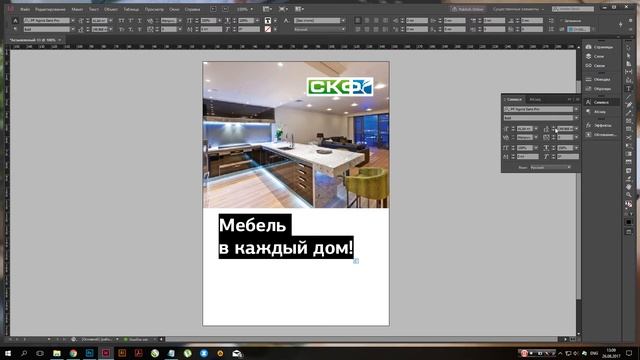Open workspace switcher dropdown

coord(518,9)
